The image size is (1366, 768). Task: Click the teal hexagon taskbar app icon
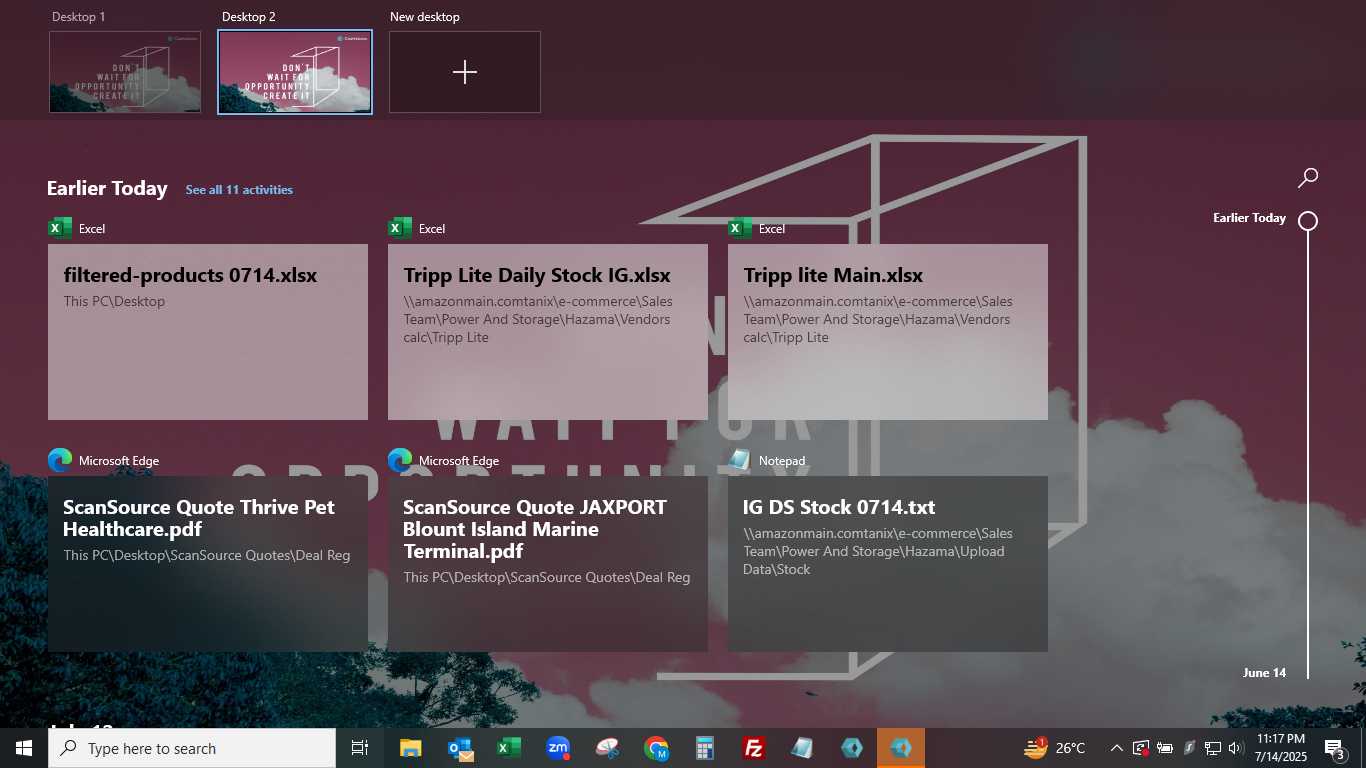[852, 748]
